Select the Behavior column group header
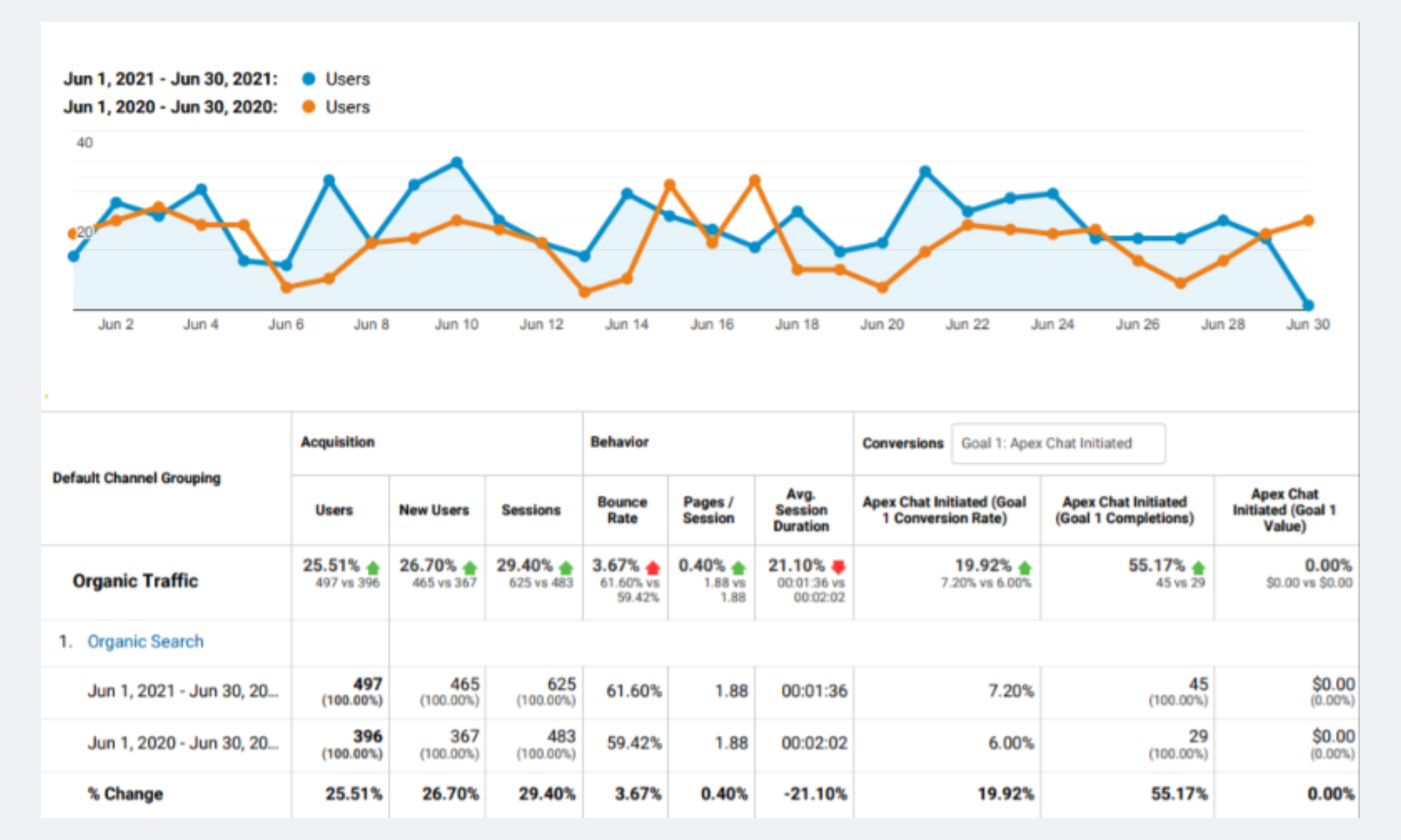 click(x=619, y=442)
